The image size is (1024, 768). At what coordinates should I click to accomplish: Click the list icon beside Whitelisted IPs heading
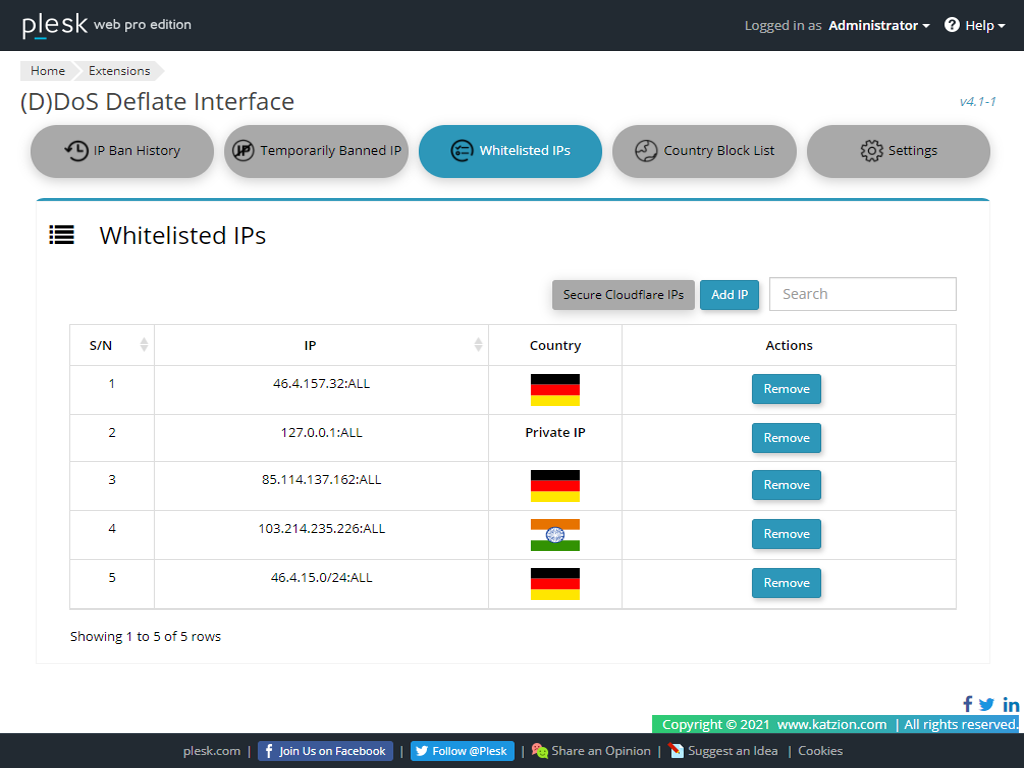(62, 235)
